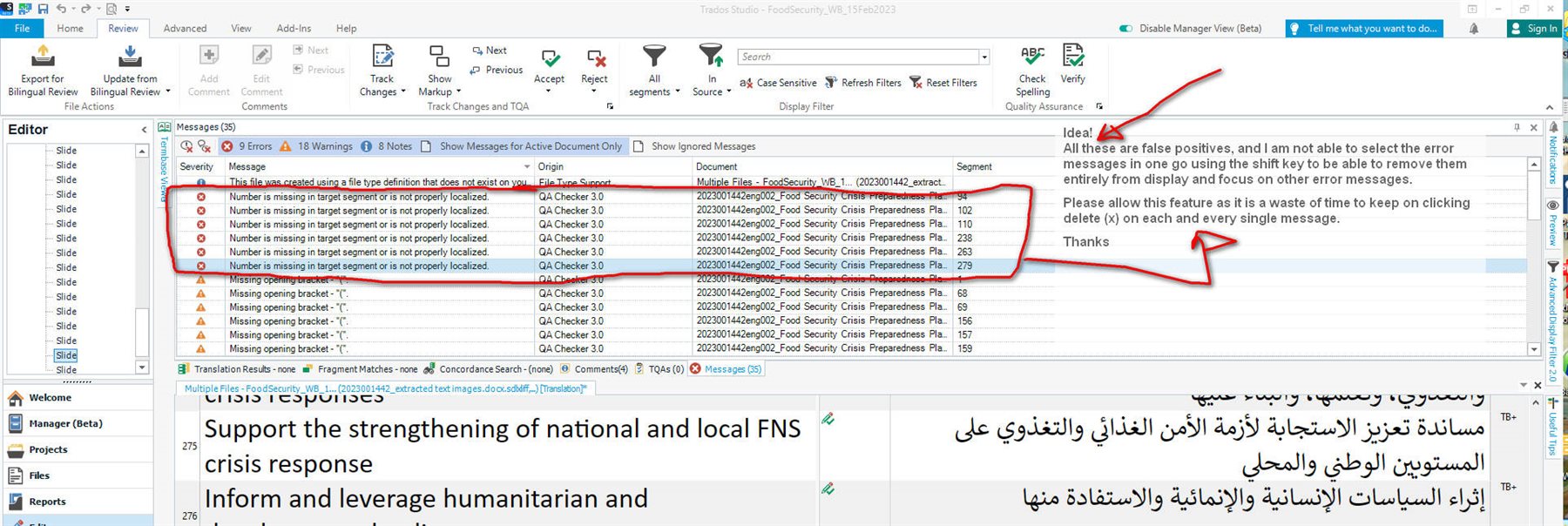Screen dimensions: 1568x526
Task: Click the Verify icon
Action: [x=1073, y=57]
